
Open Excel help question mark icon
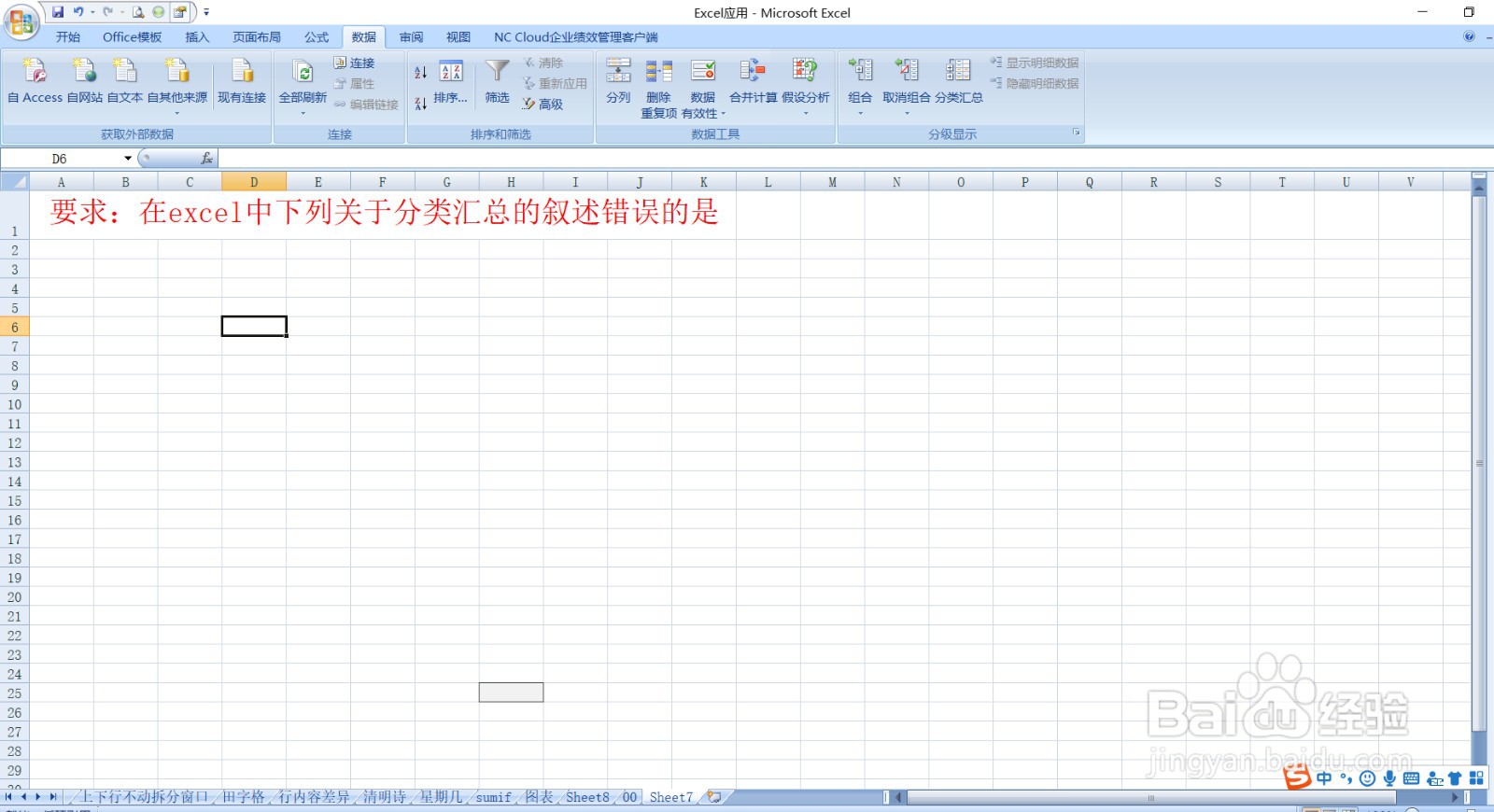1469,36
